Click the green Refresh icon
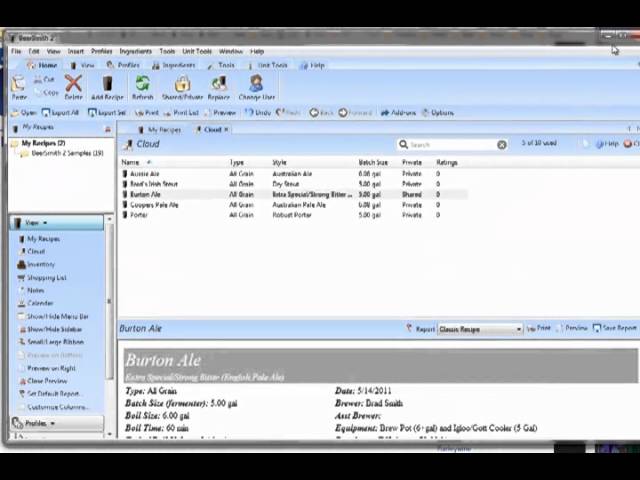 point(142,87)
